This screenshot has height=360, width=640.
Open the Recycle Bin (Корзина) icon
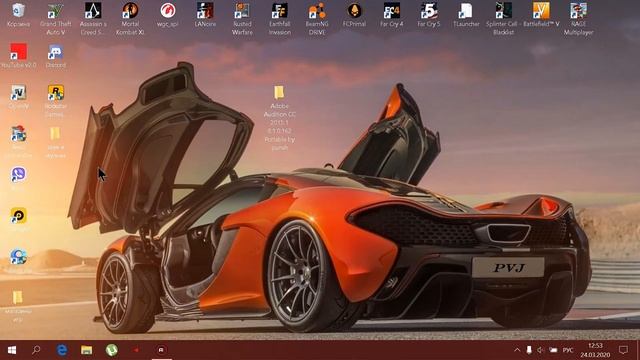(18, 11)
